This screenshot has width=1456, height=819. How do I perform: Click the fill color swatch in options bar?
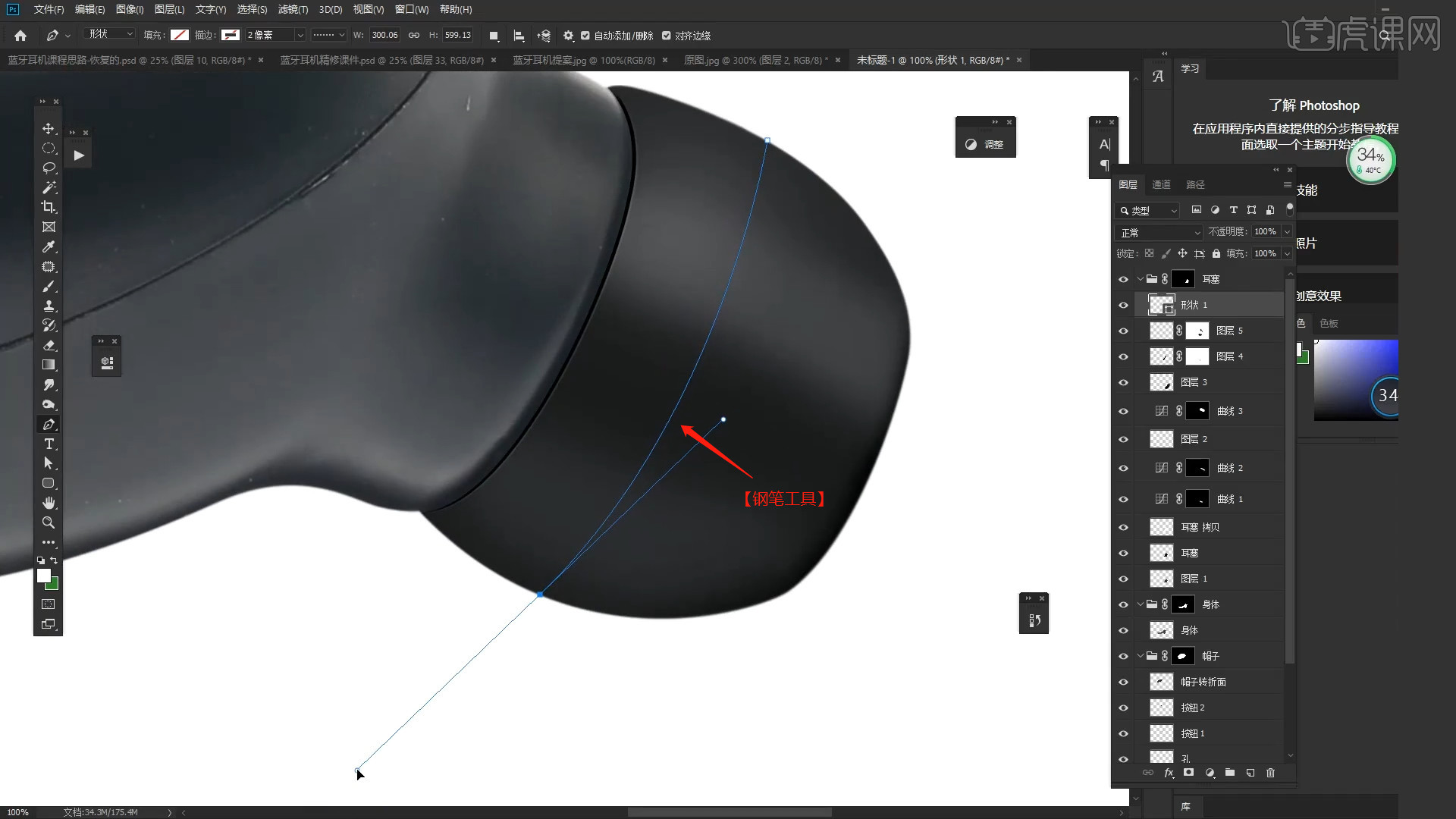(x=180, y=35)
